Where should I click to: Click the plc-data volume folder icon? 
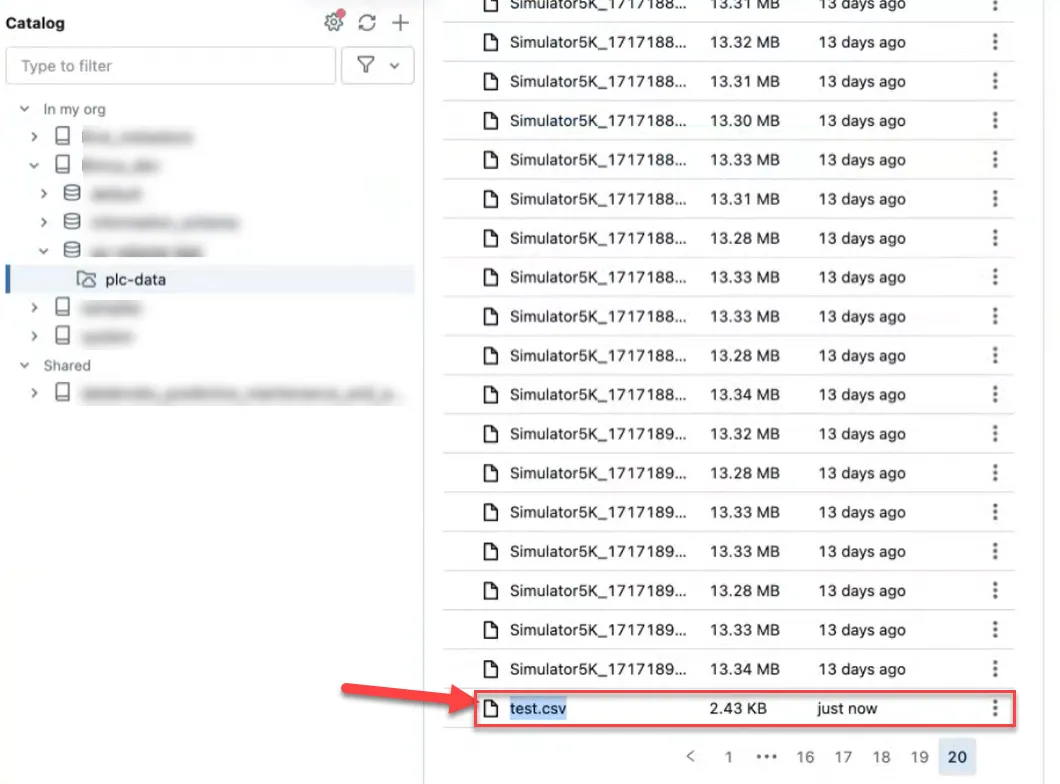tap(86, 279)
